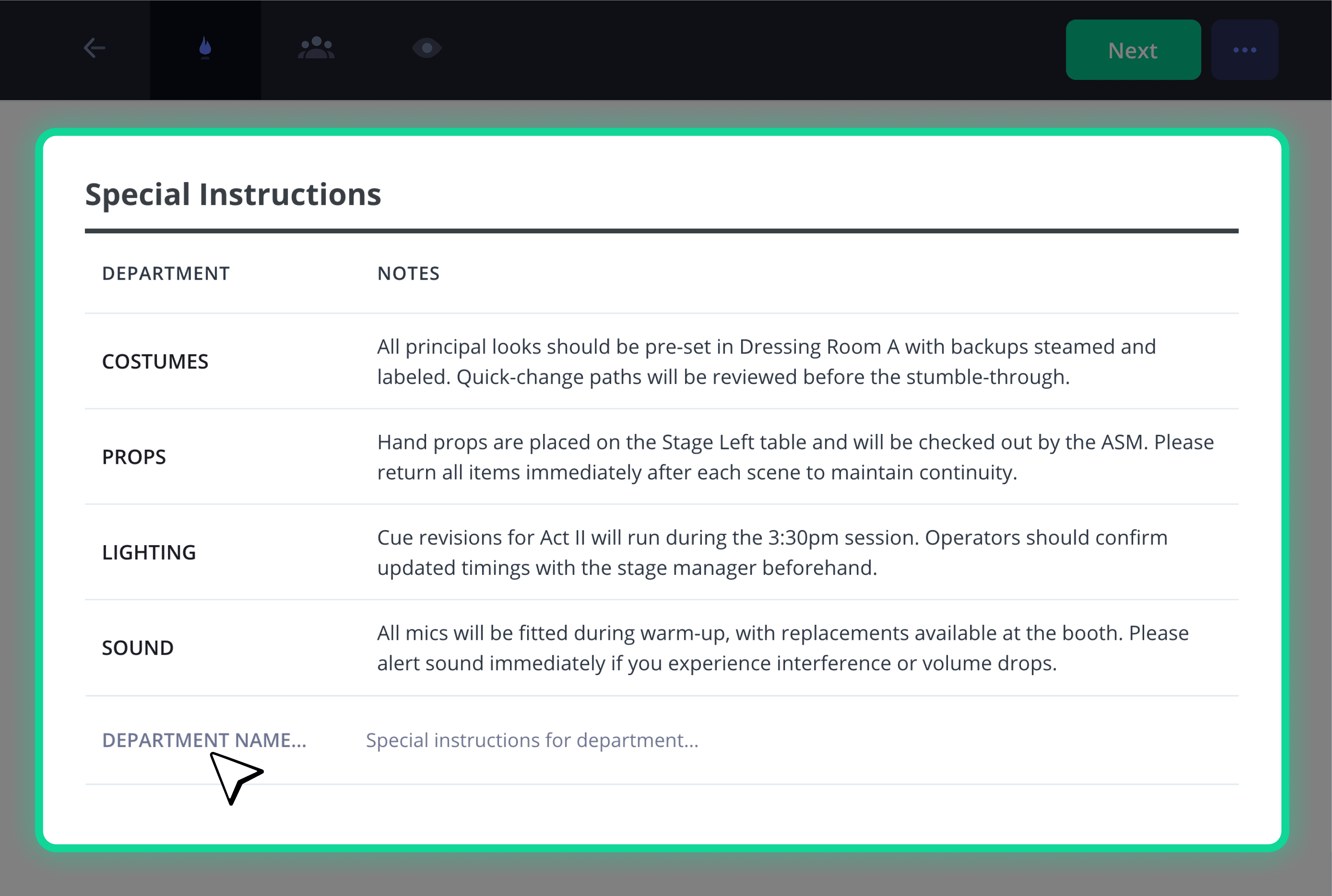Select the LIGHTING department label
1332x896 pixels.
pos(148,553)
